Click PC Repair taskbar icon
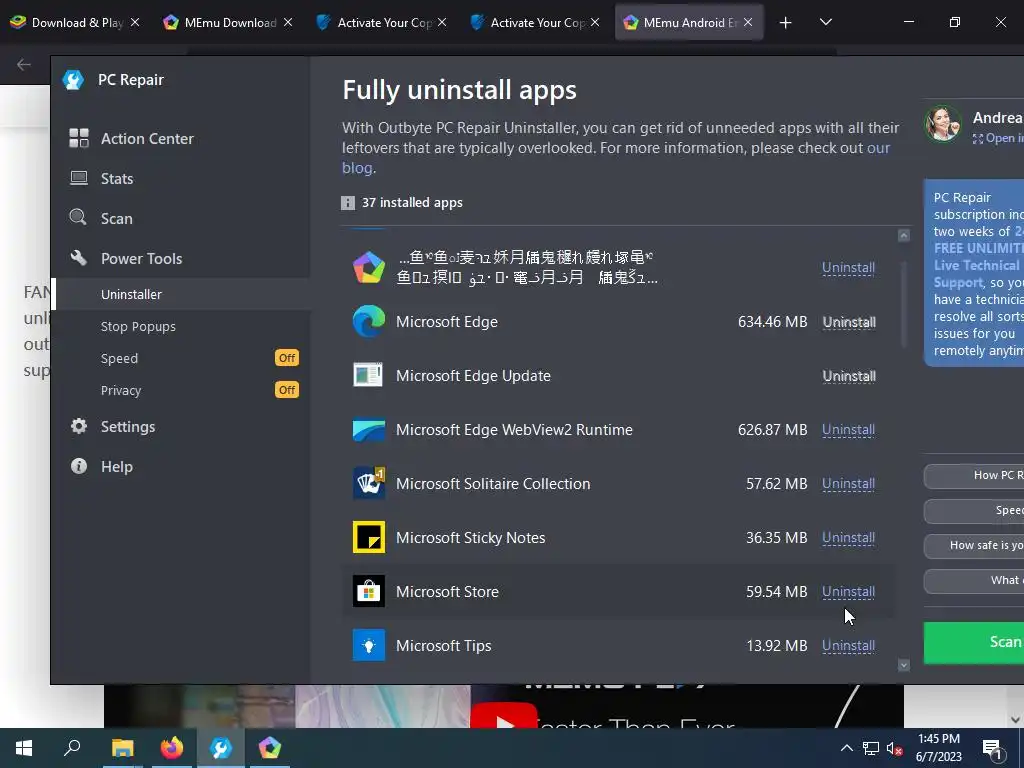 point(221,748)
